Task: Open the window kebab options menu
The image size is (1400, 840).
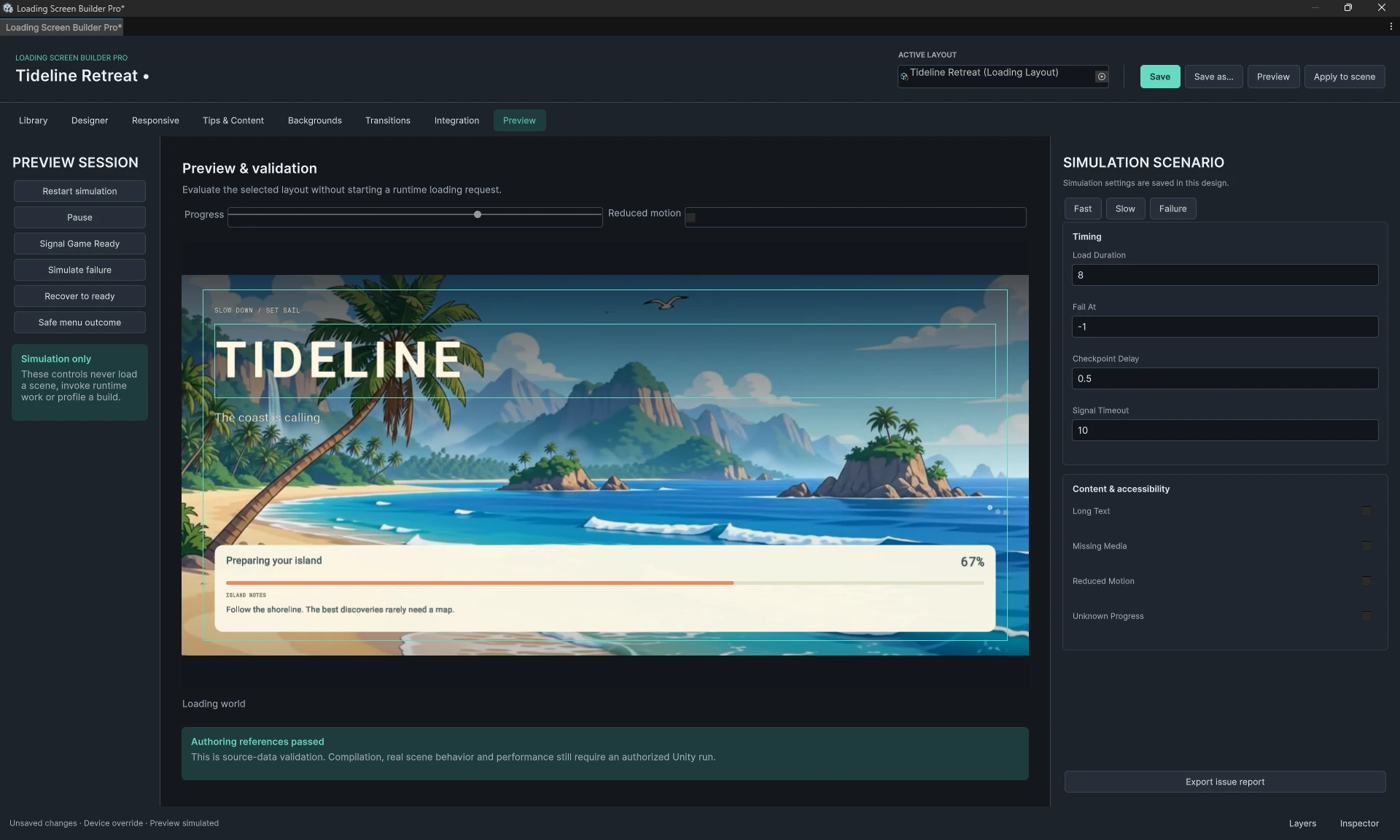Action: [x=1391, y=26]
